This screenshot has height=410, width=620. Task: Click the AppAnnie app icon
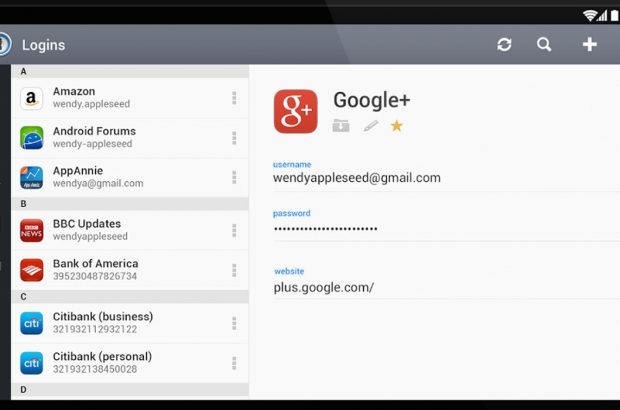[x=32, y=178]
